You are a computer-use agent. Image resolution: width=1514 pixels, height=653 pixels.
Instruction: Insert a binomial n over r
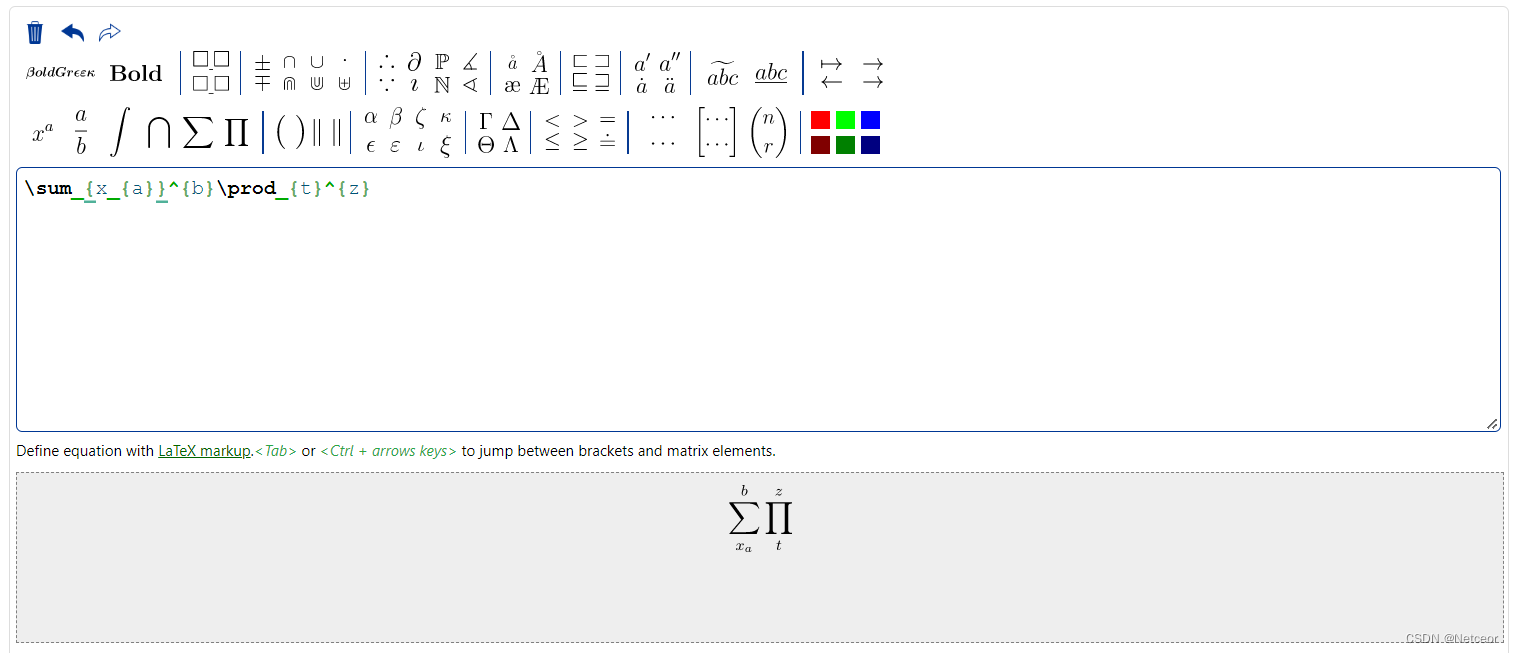click(768, 131)
